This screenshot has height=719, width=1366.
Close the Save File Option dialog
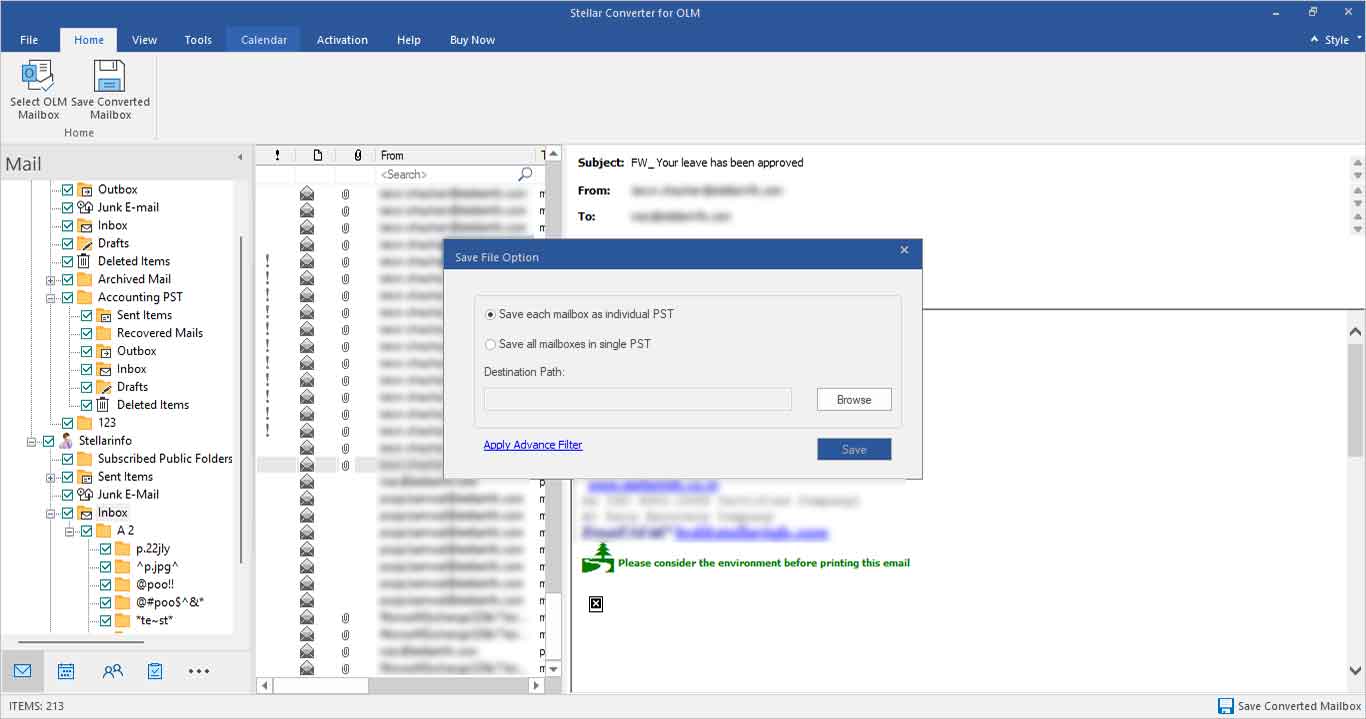coord(904,250)
